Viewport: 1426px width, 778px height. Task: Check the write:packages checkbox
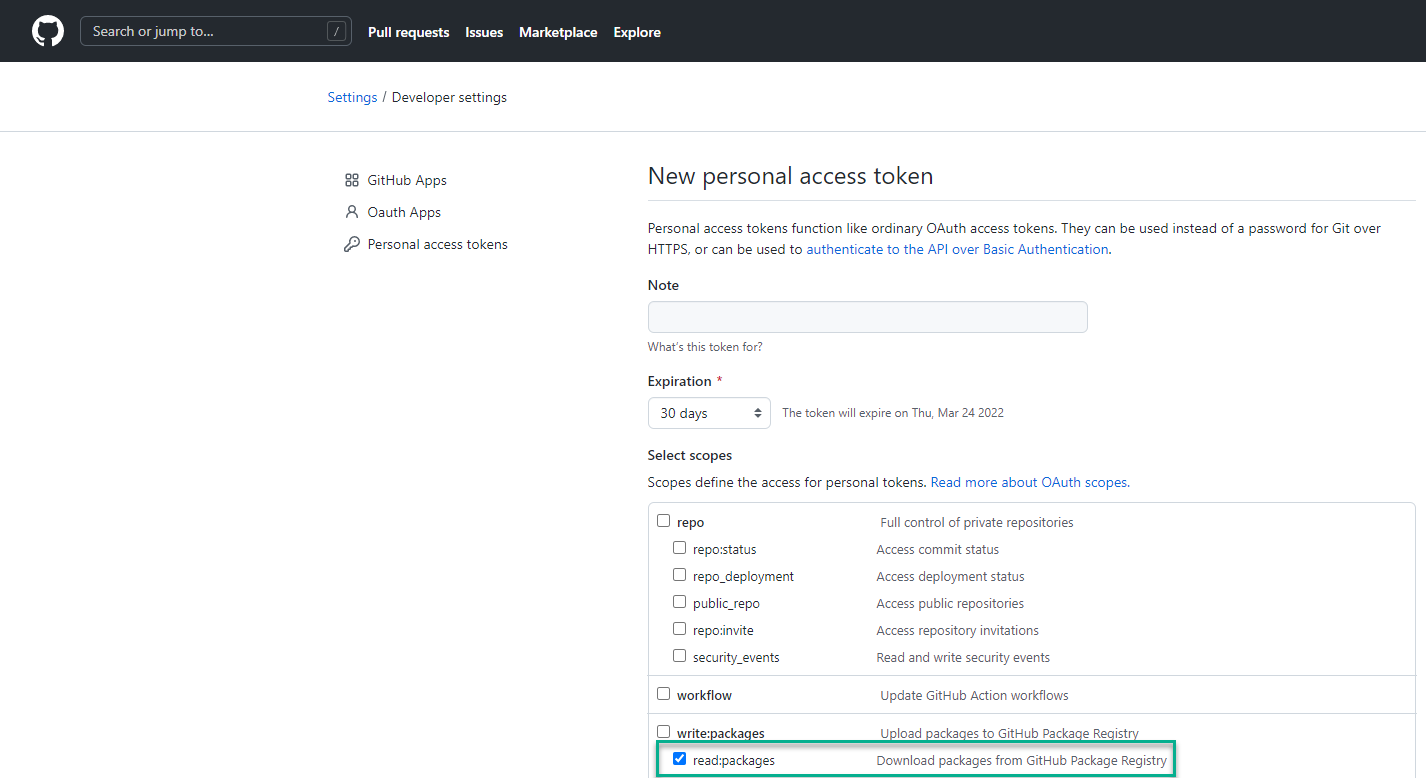pyautogui.click(x=663, y=732)
